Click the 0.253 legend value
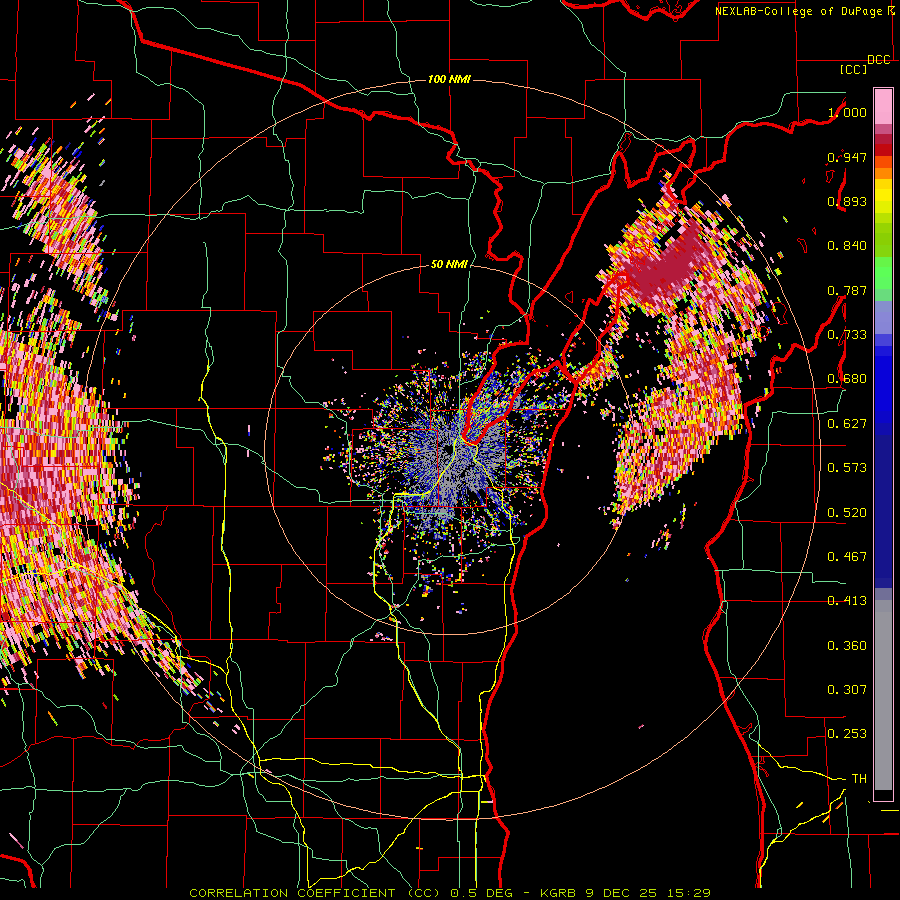This screenshot has height=900, width=900. [847, 734]
